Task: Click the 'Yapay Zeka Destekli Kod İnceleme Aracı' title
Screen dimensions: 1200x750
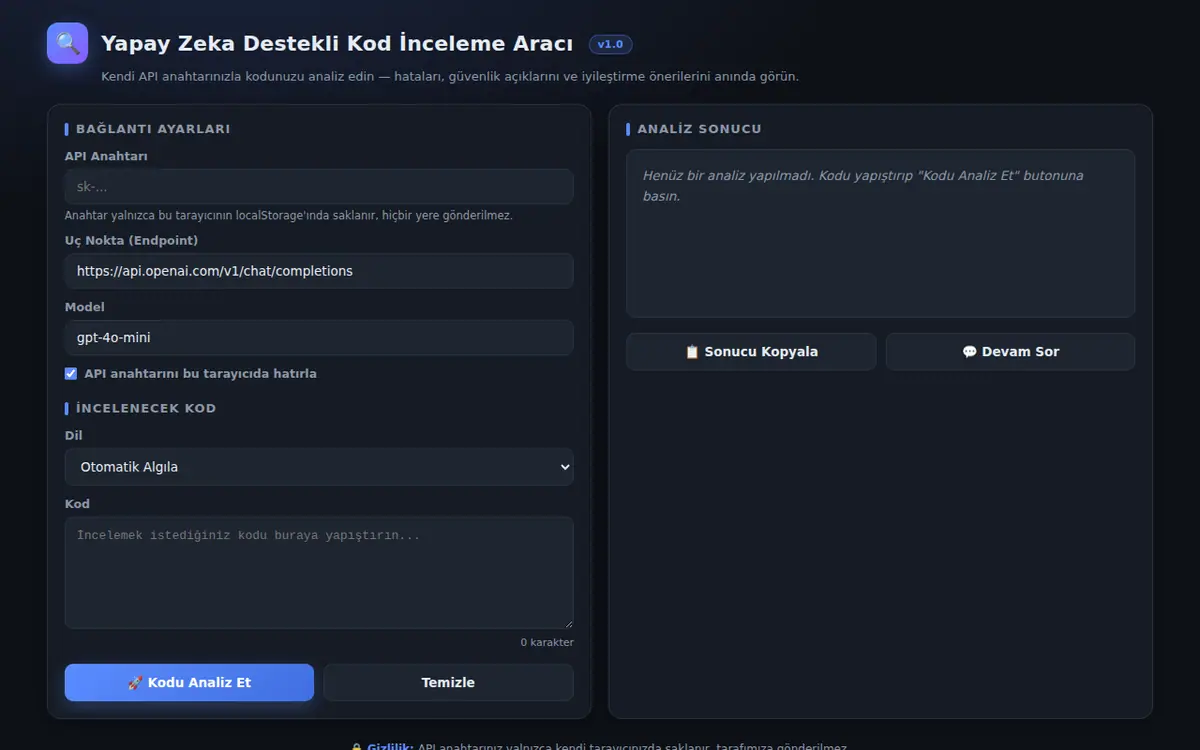Action: click(337, 44)
